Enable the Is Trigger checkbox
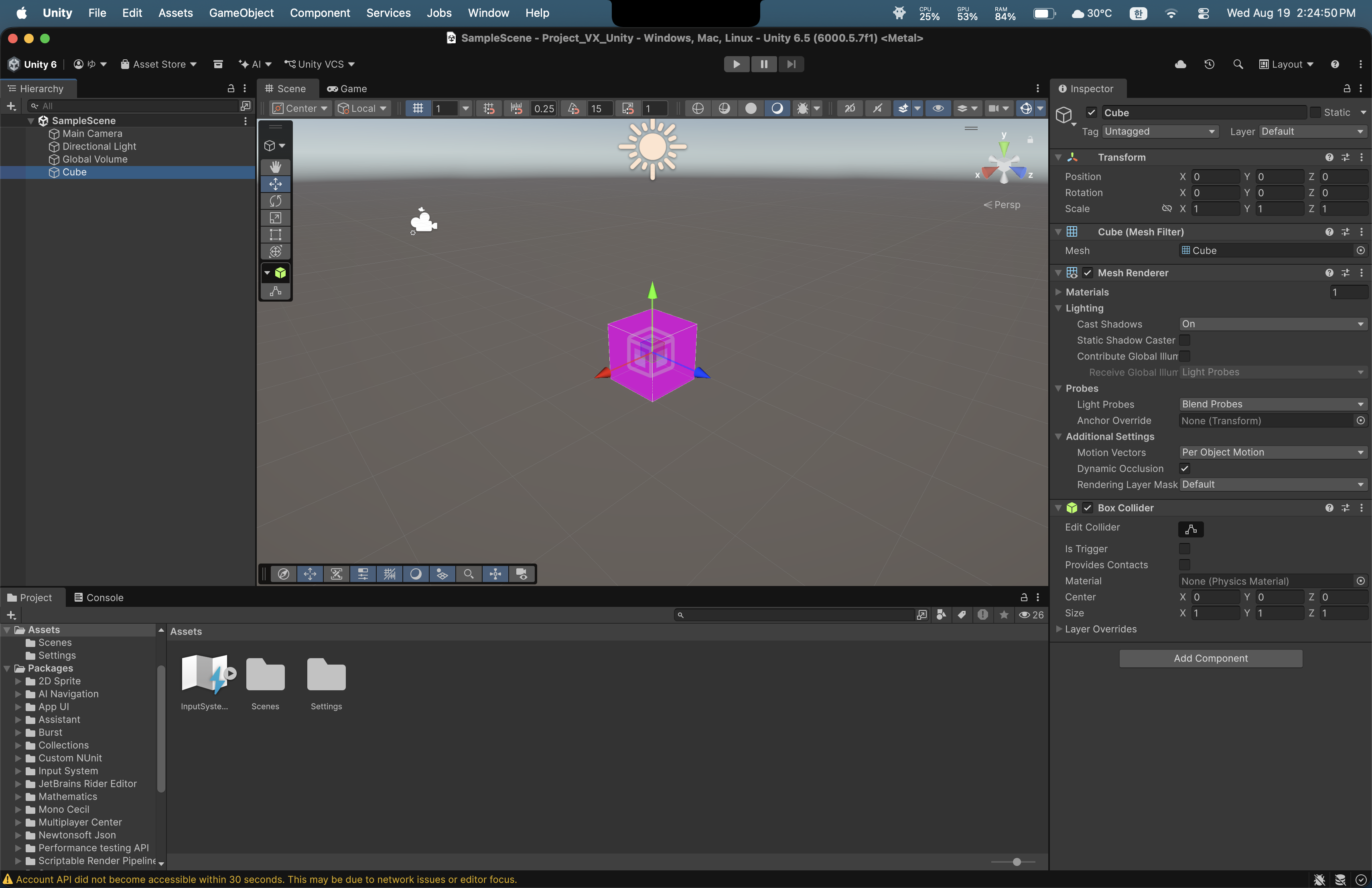Viewport: 1372px width, 888px height. 1185,549
